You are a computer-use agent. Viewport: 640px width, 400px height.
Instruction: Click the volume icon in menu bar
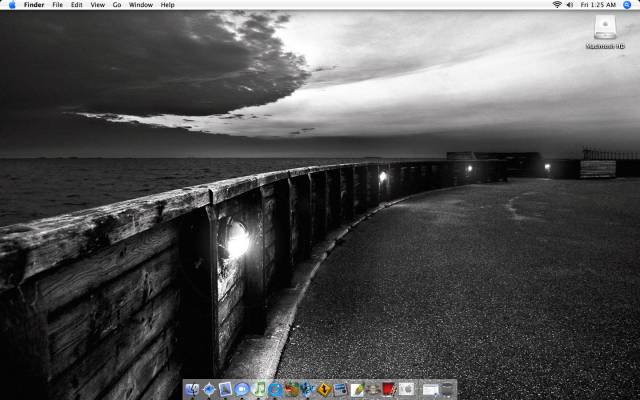point(570,5)
